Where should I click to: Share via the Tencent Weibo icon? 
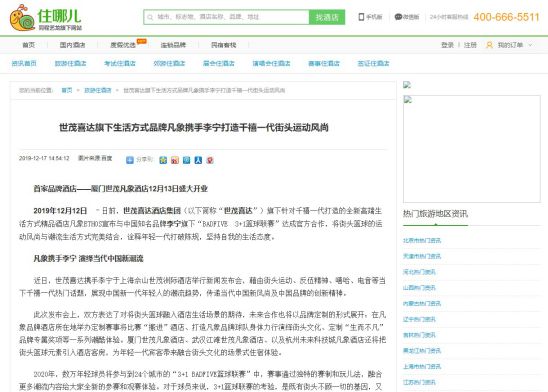(187, 160)
